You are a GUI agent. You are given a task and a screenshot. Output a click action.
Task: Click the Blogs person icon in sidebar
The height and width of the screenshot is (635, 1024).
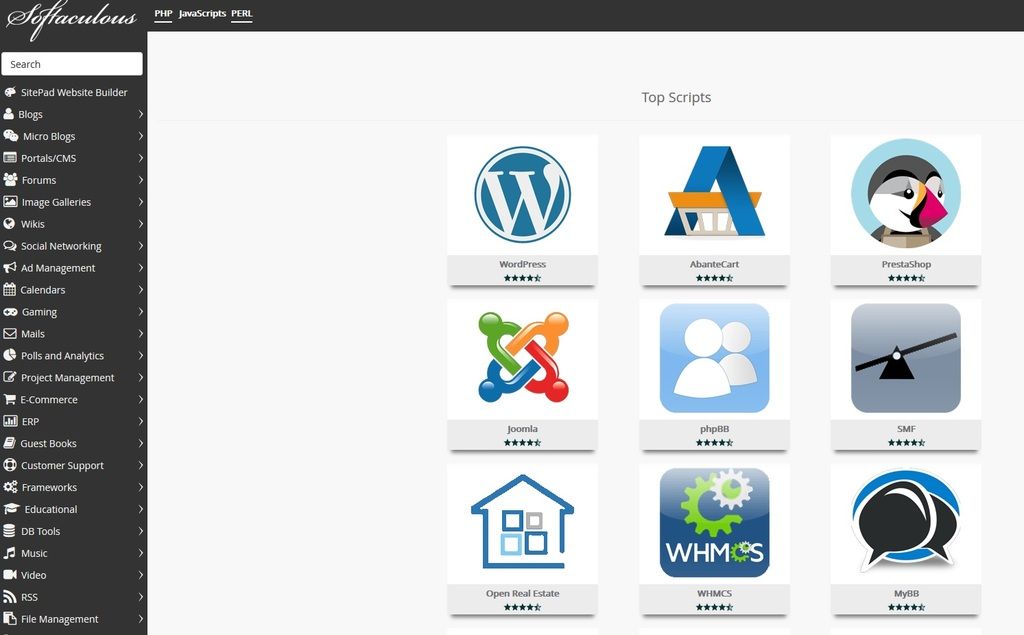8,114
